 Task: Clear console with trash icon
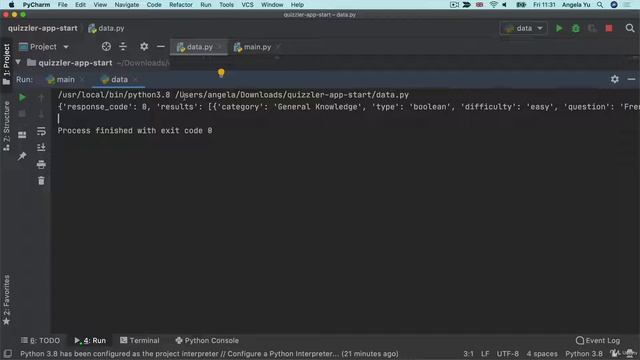coord(41,180)
